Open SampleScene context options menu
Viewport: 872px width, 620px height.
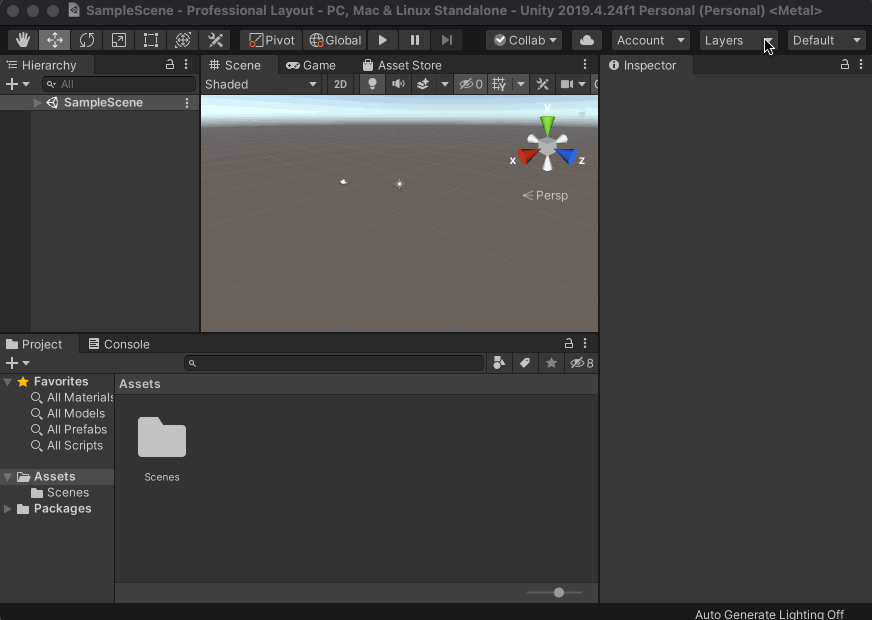[x=187, y=102]
